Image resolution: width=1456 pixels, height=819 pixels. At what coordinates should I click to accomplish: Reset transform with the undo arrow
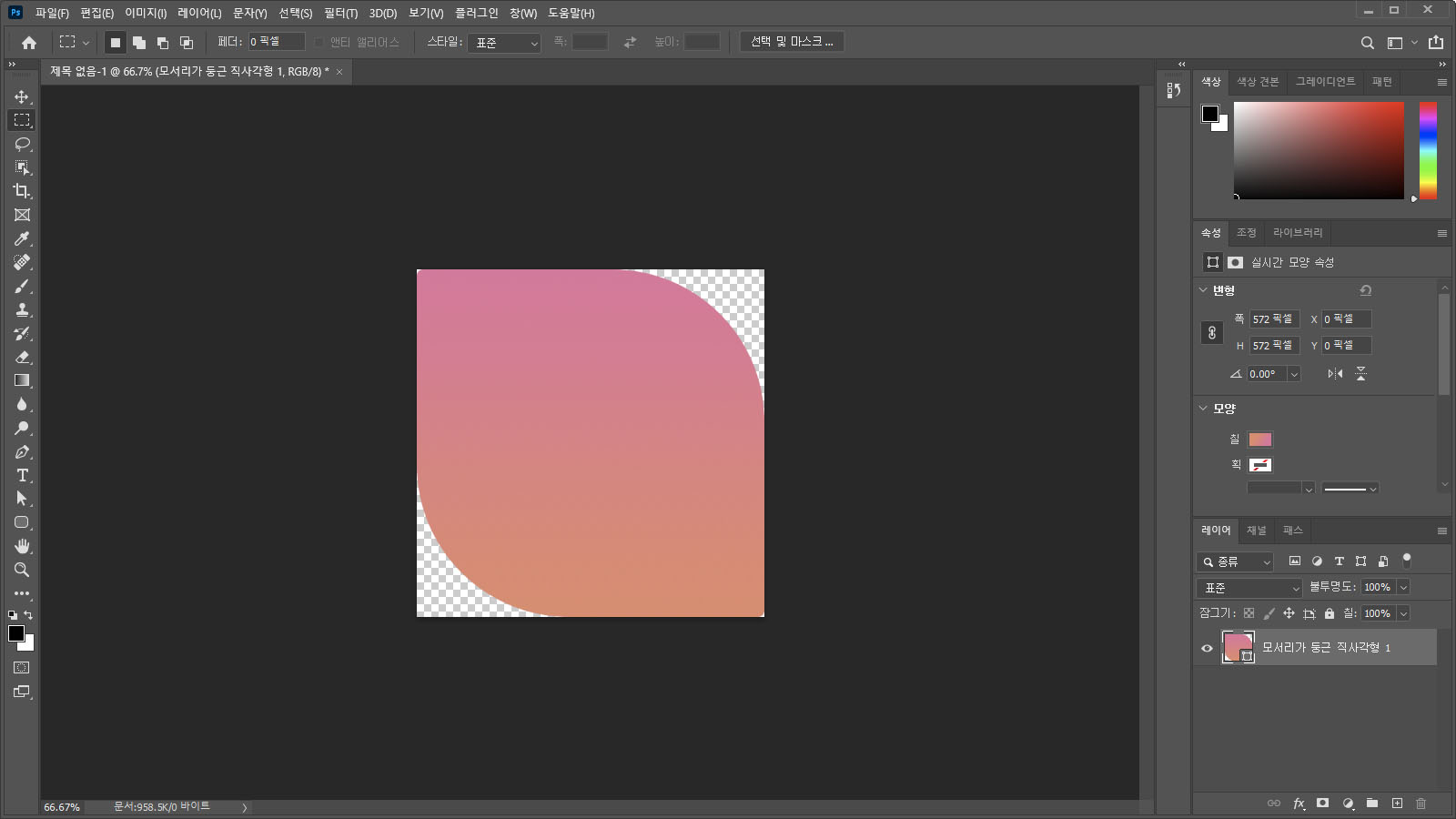[1365, 290]
